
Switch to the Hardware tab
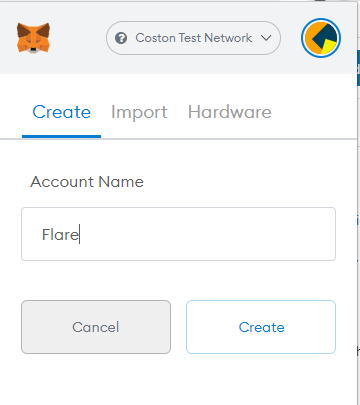(230, 112)
